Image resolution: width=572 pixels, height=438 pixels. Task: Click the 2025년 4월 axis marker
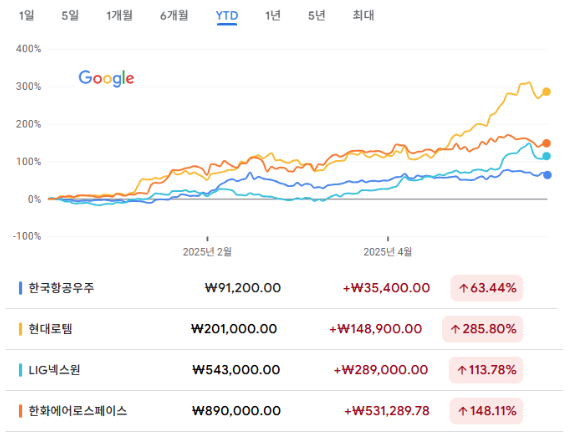tap(387, 252)
